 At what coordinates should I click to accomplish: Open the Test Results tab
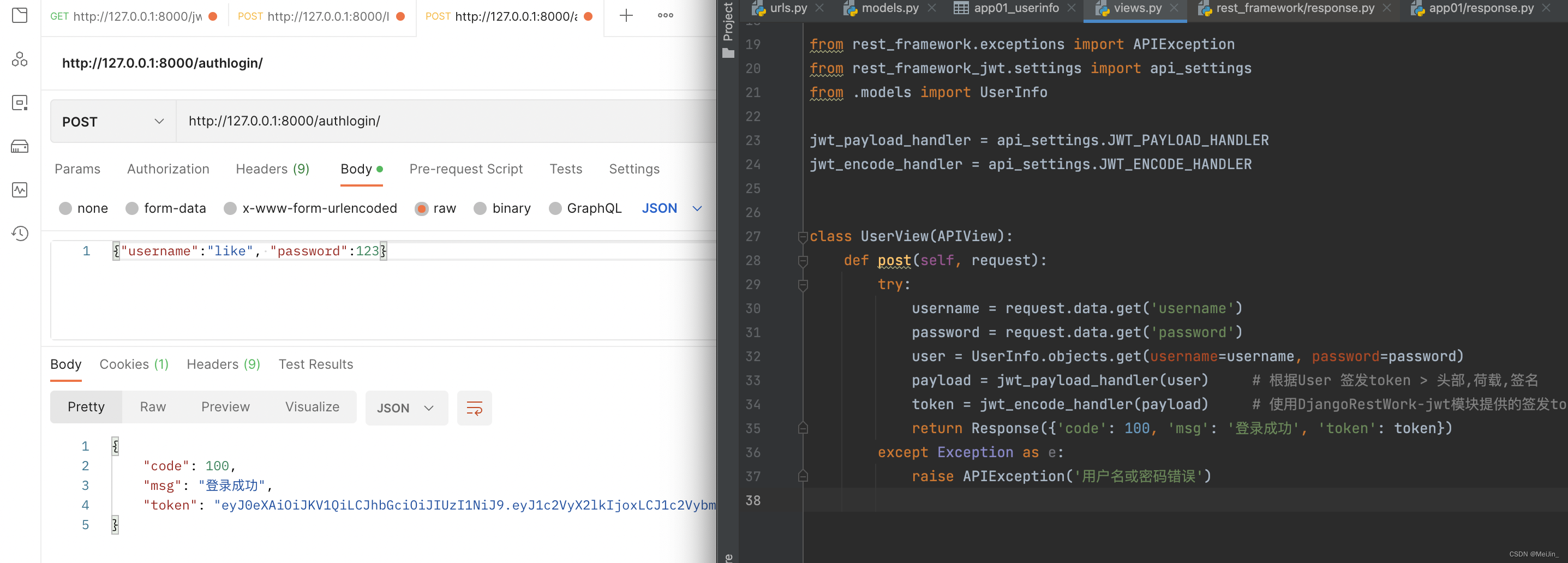[x=316, y=364]
